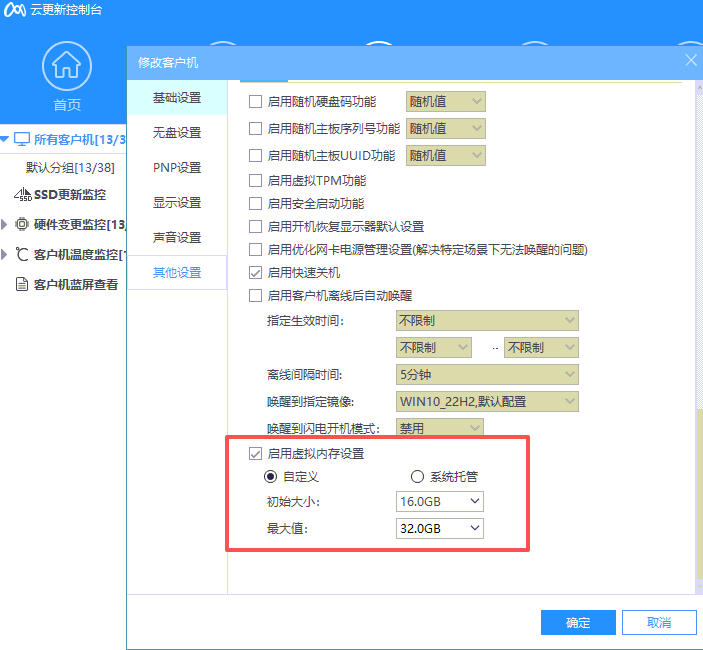Open the 初始大小 16.0GB dropdown
The height and width of the screenshot is (650, 703).
tap(440, 501)
